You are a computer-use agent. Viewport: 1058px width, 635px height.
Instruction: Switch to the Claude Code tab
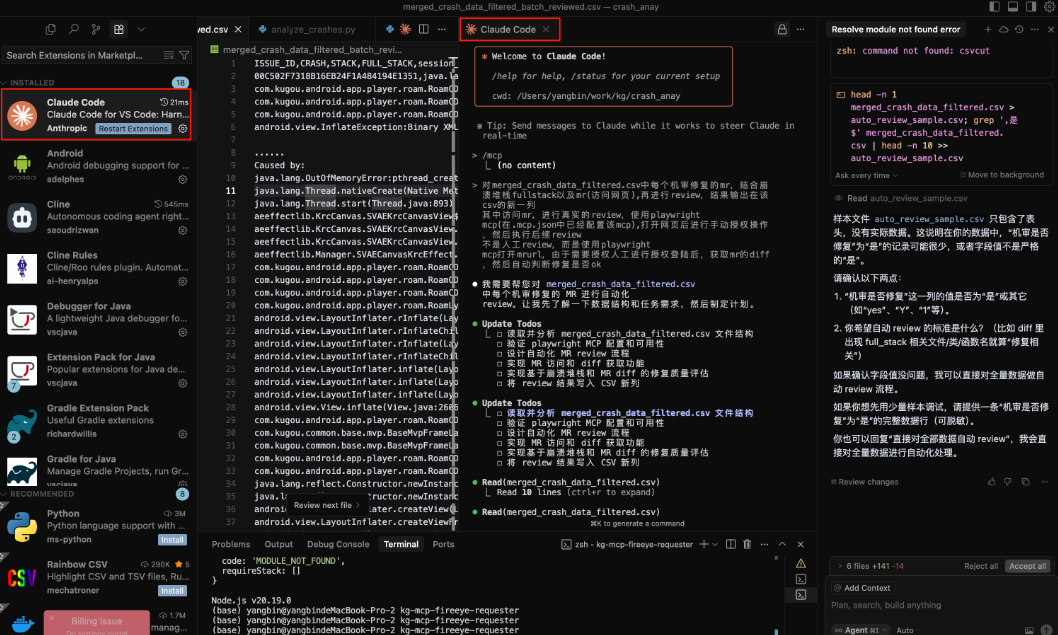click(x=509, y=30)
